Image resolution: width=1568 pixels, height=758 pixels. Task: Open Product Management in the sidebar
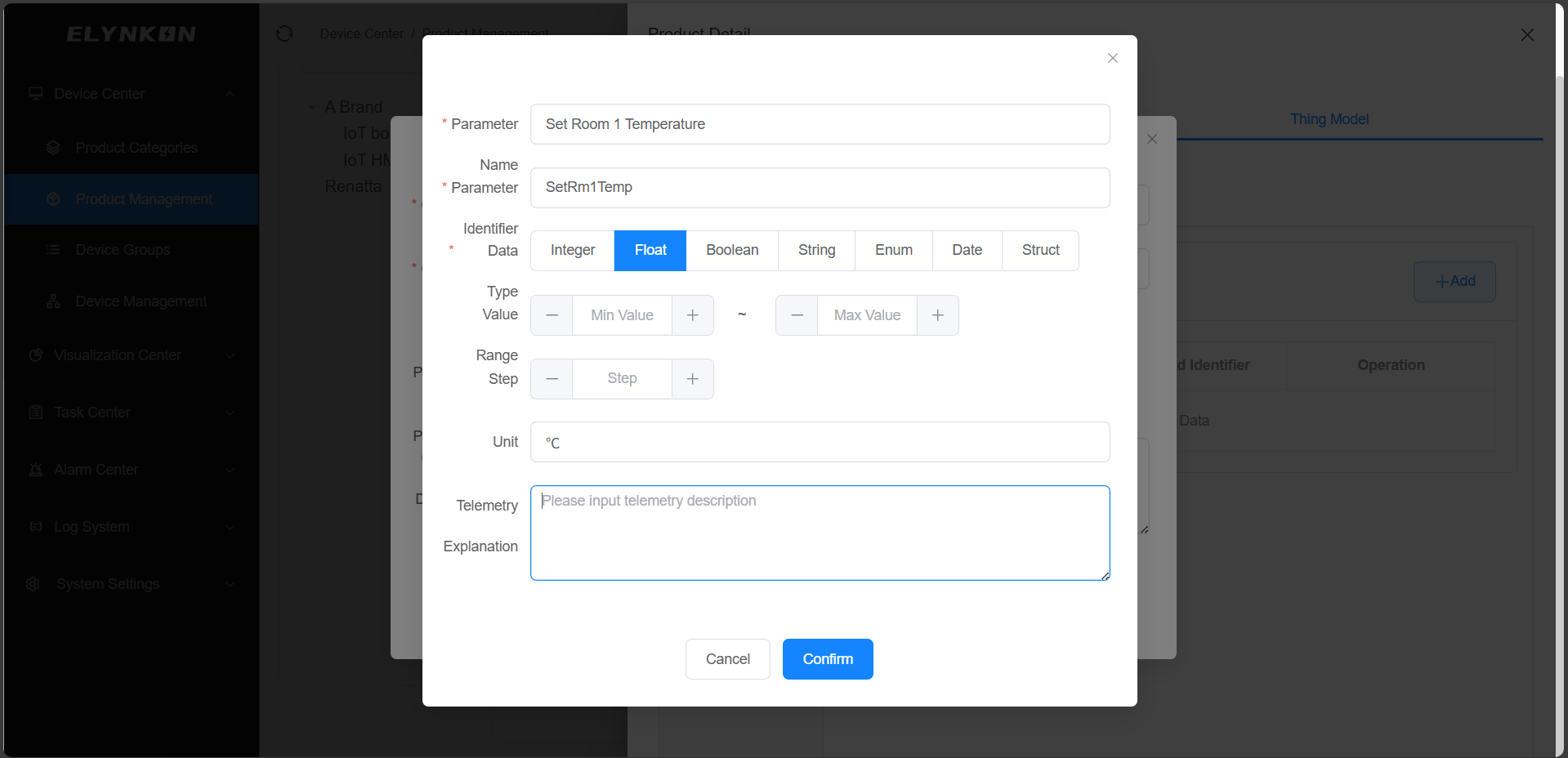(x=131, y=199)
